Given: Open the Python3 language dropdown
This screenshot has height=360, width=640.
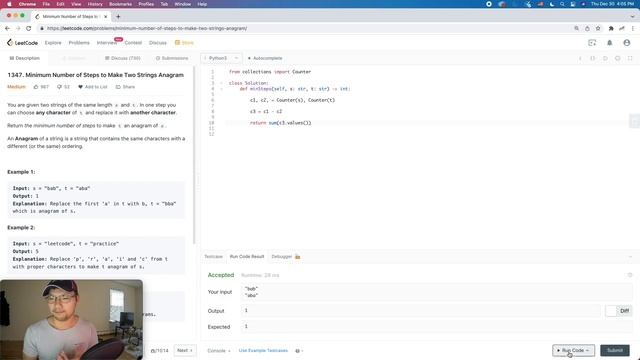Looking at the screenshot, I should coord(221,58).
